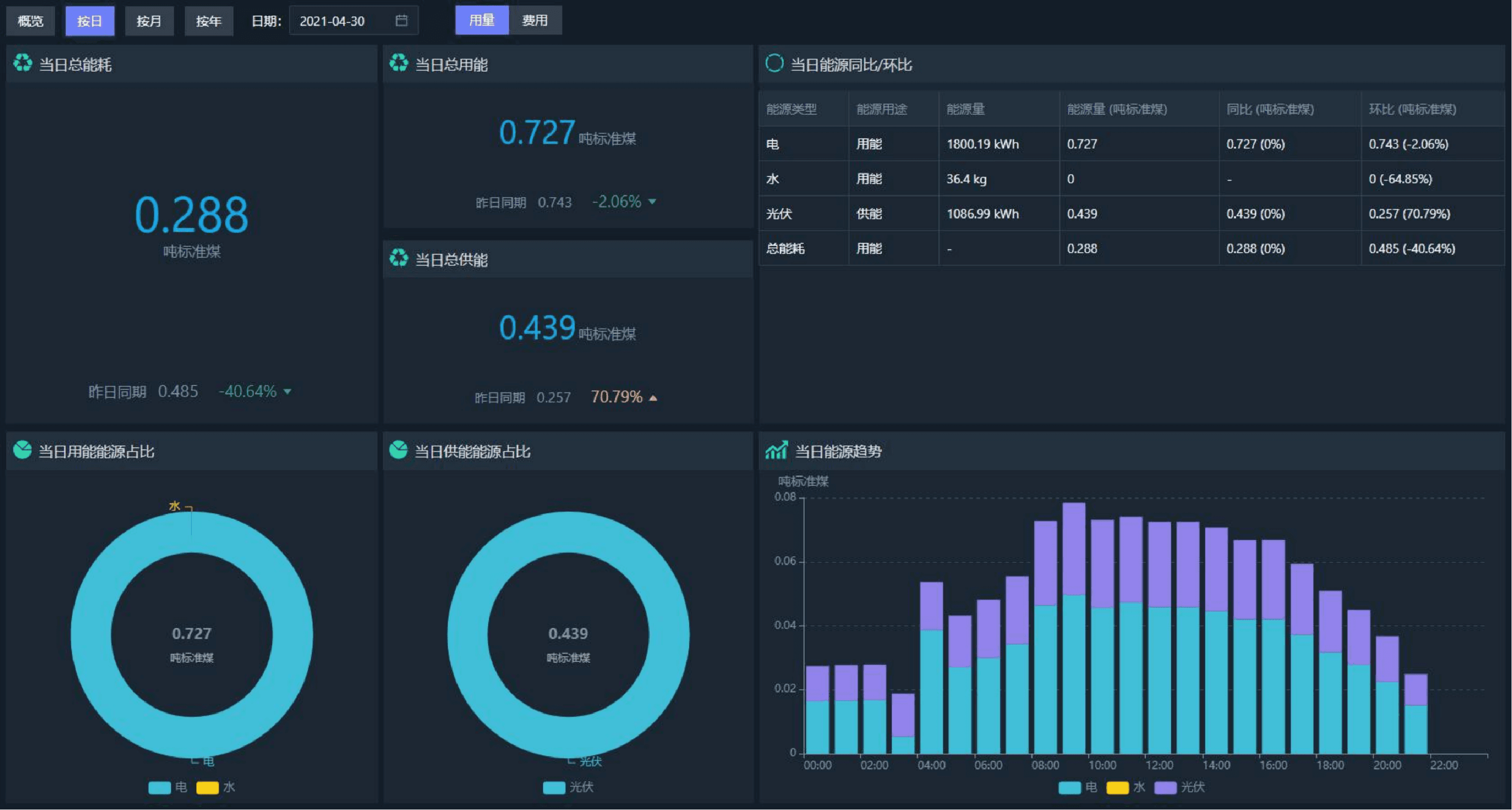Screen dimensions: 1512x810
Task: Click up arrow next to 70.79%
Action: pyautogui.click(x=653, y=398)
